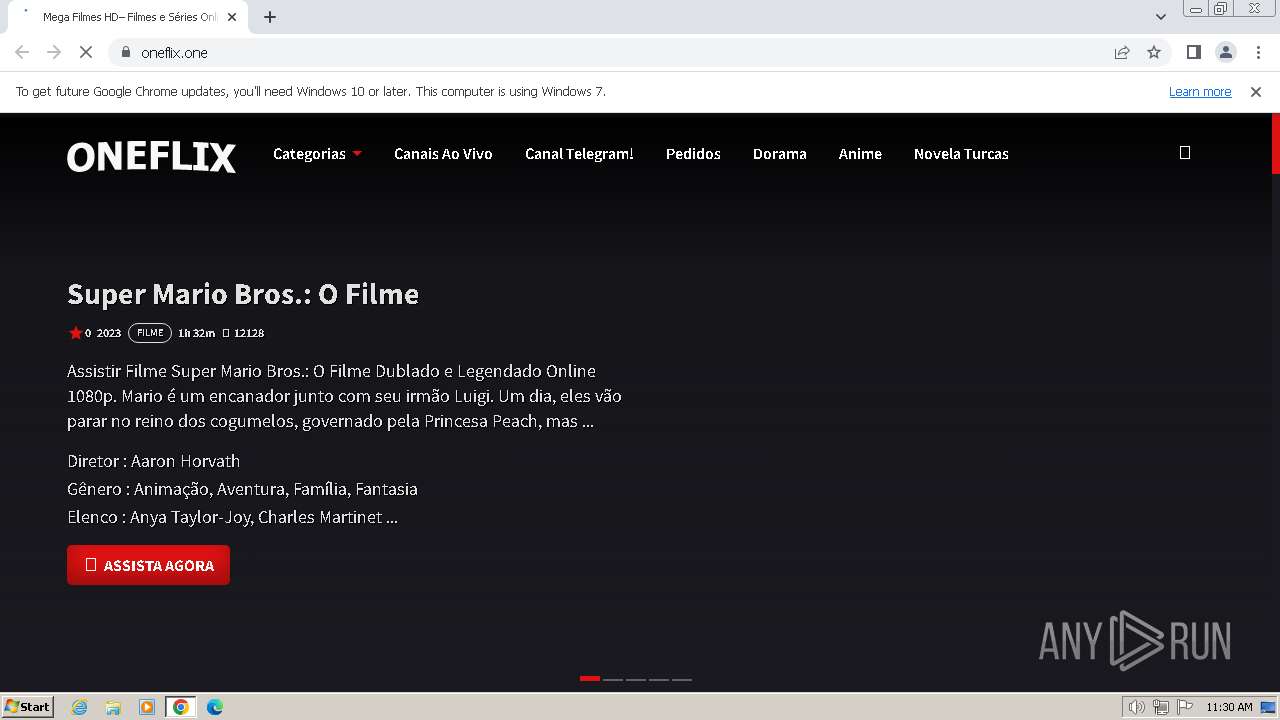1280x720 pixels.
Task: Open Microsoft Edge from taskbar
Action: point(215,707)
